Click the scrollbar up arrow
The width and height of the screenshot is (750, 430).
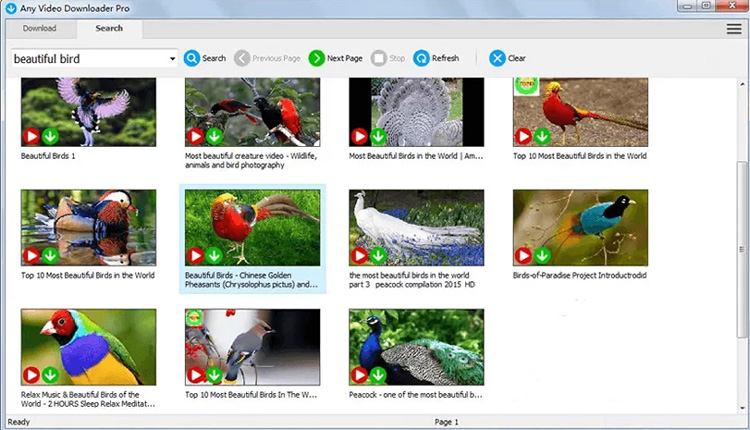[x=742, y=84]
